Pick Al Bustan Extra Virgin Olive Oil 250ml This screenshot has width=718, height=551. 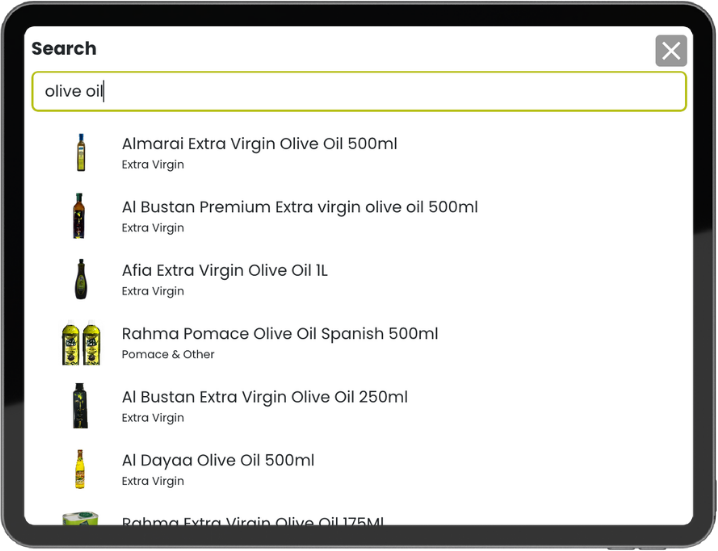(x=264, y=397)
